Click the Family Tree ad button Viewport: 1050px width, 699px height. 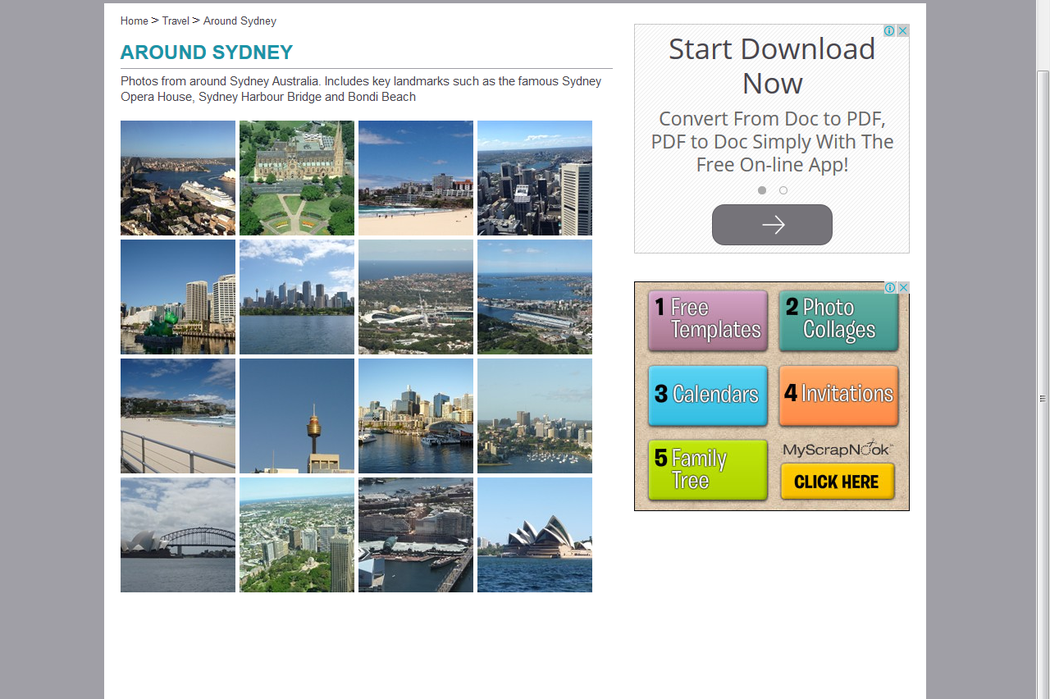(x=708, y=469)
